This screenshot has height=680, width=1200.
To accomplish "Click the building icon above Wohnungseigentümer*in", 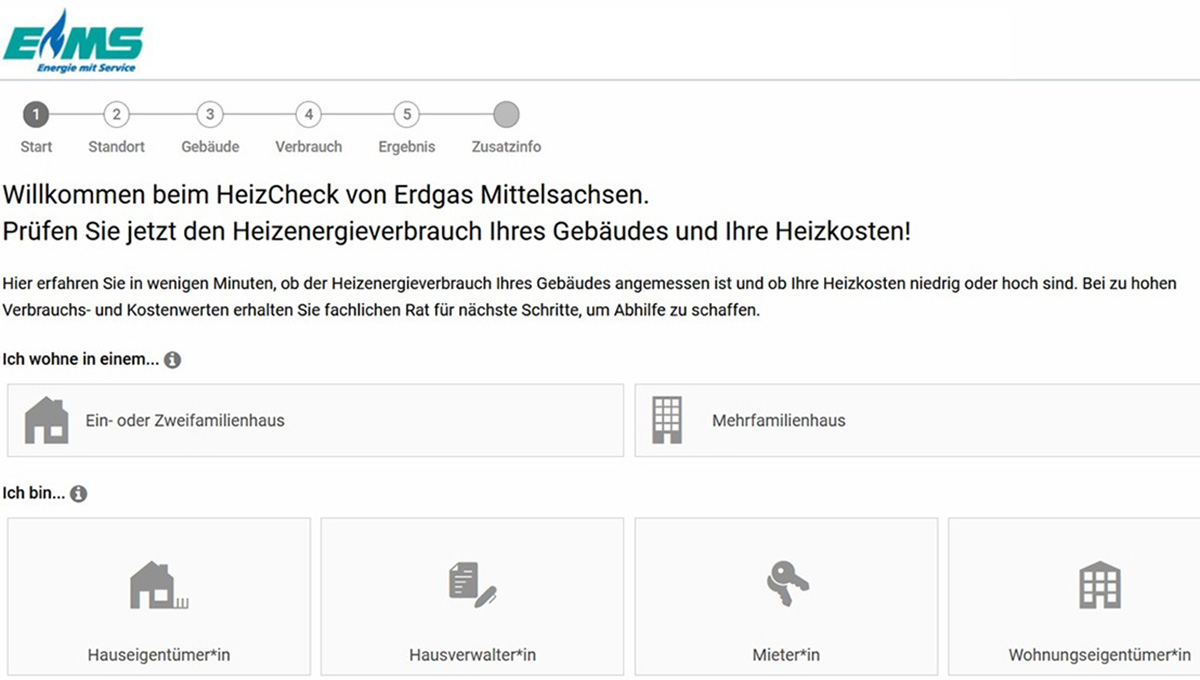I will [1099, 586].
